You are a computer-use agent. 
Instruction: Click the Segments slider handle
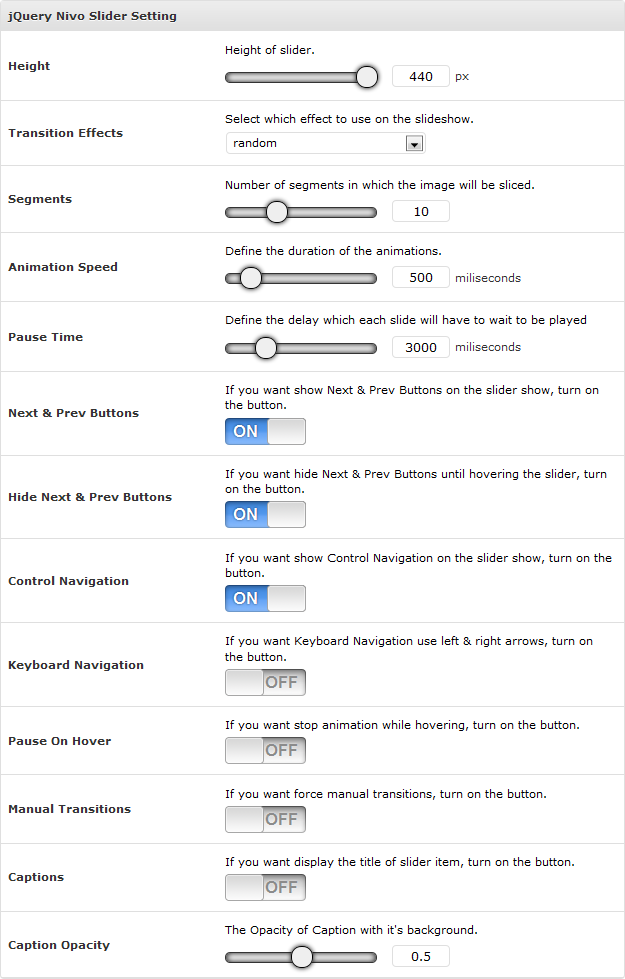coord(277,212)
